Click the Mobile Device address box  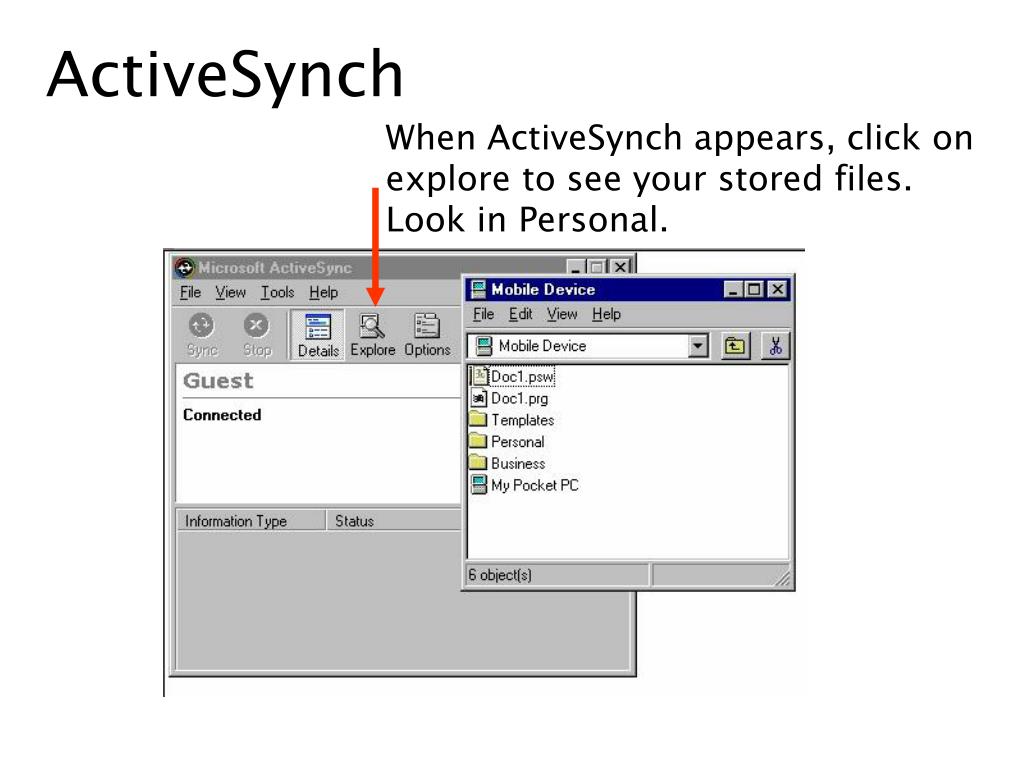point(587,345)
